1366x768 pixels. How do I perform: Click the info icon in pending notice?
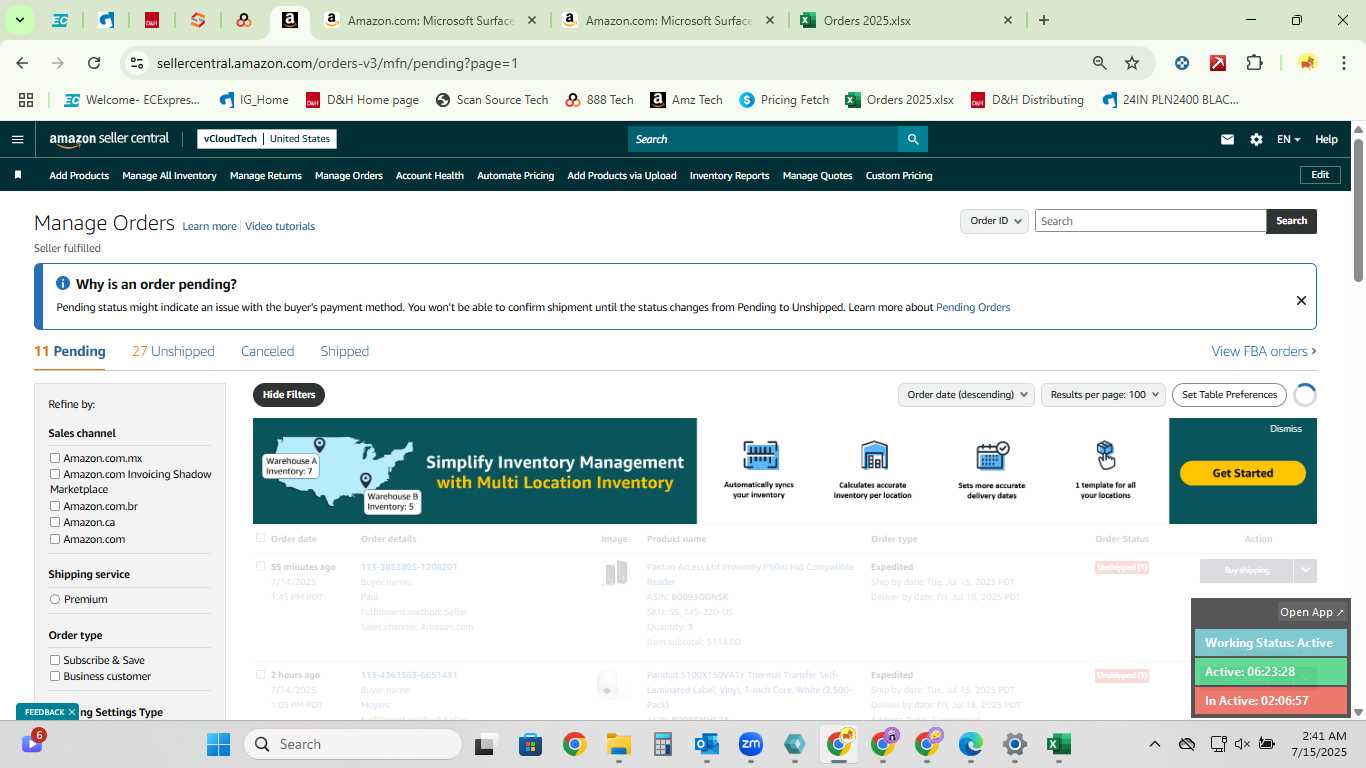(x=63, y=284)
